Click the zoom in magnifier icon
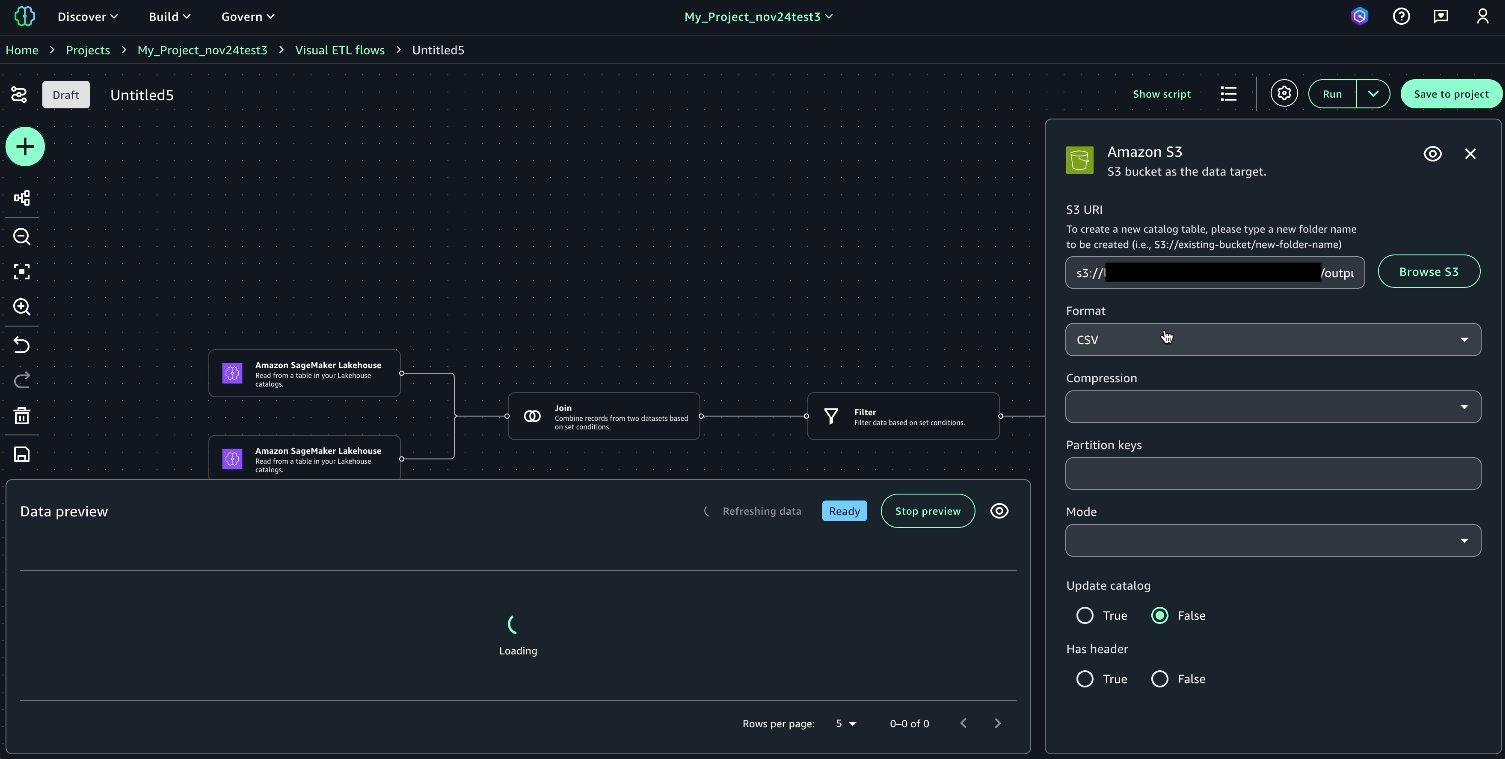This screenshot has width=1505, height=759. pyautogui.click(x=22, y=307)
